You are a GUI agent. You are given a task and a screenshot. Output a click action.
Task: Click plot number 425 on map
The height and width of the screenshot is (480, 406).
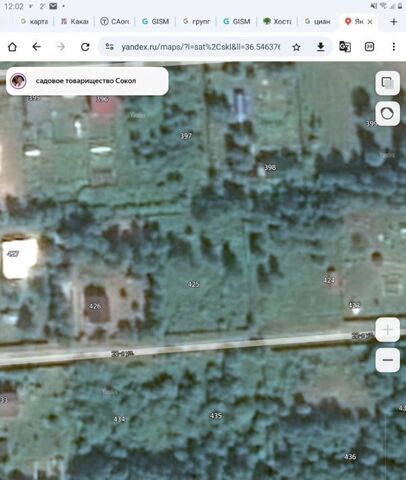coord(194,284)
